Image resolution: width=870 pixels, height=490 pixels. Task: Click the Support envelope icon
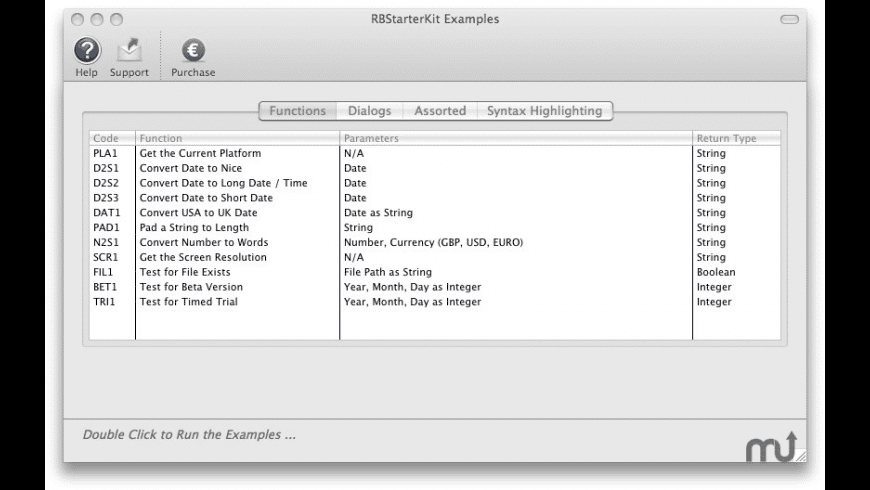[129, 50]
